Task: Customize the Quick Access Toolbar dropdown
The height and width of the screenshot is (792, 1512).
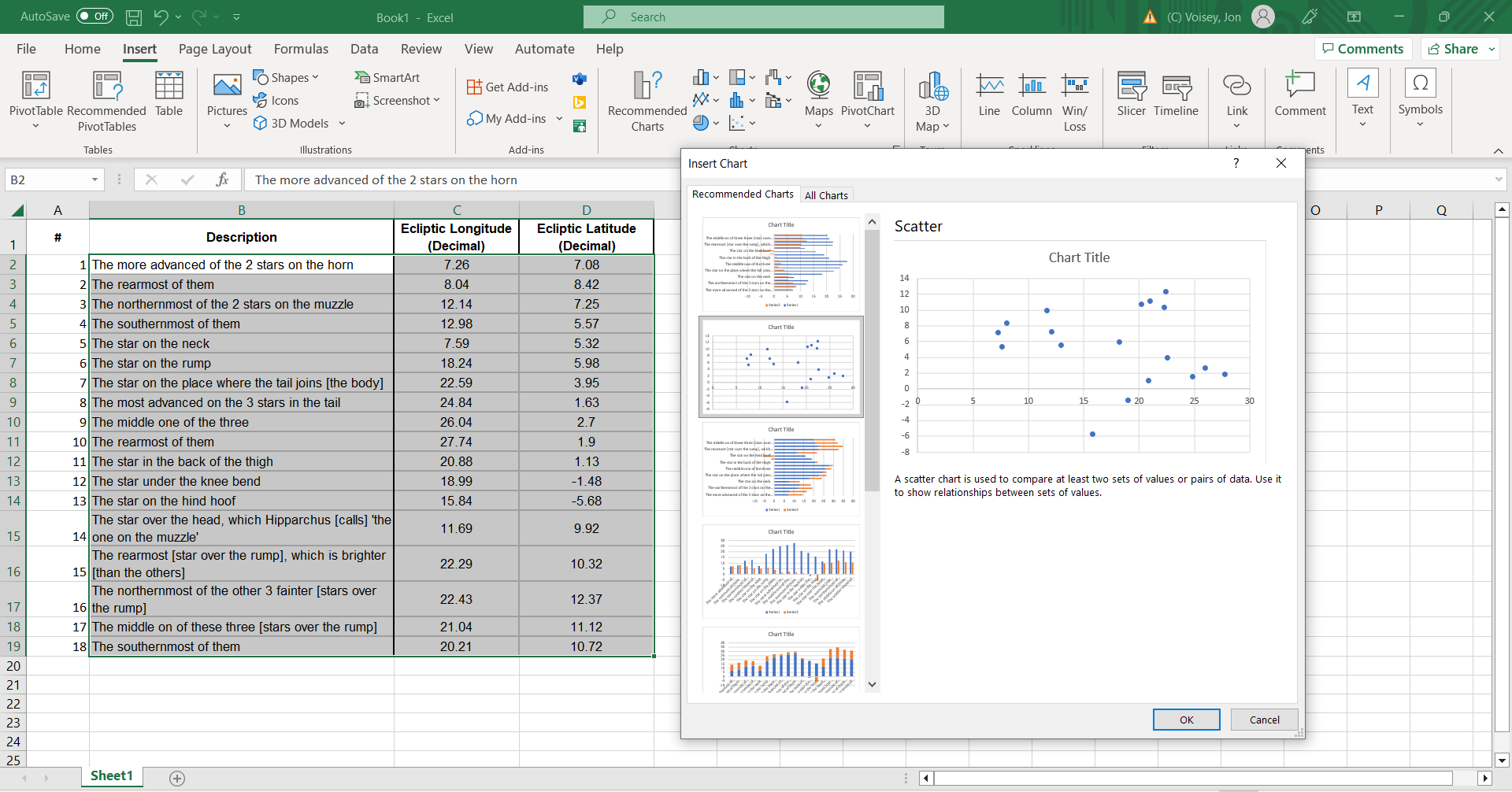Action: (236, 17)
